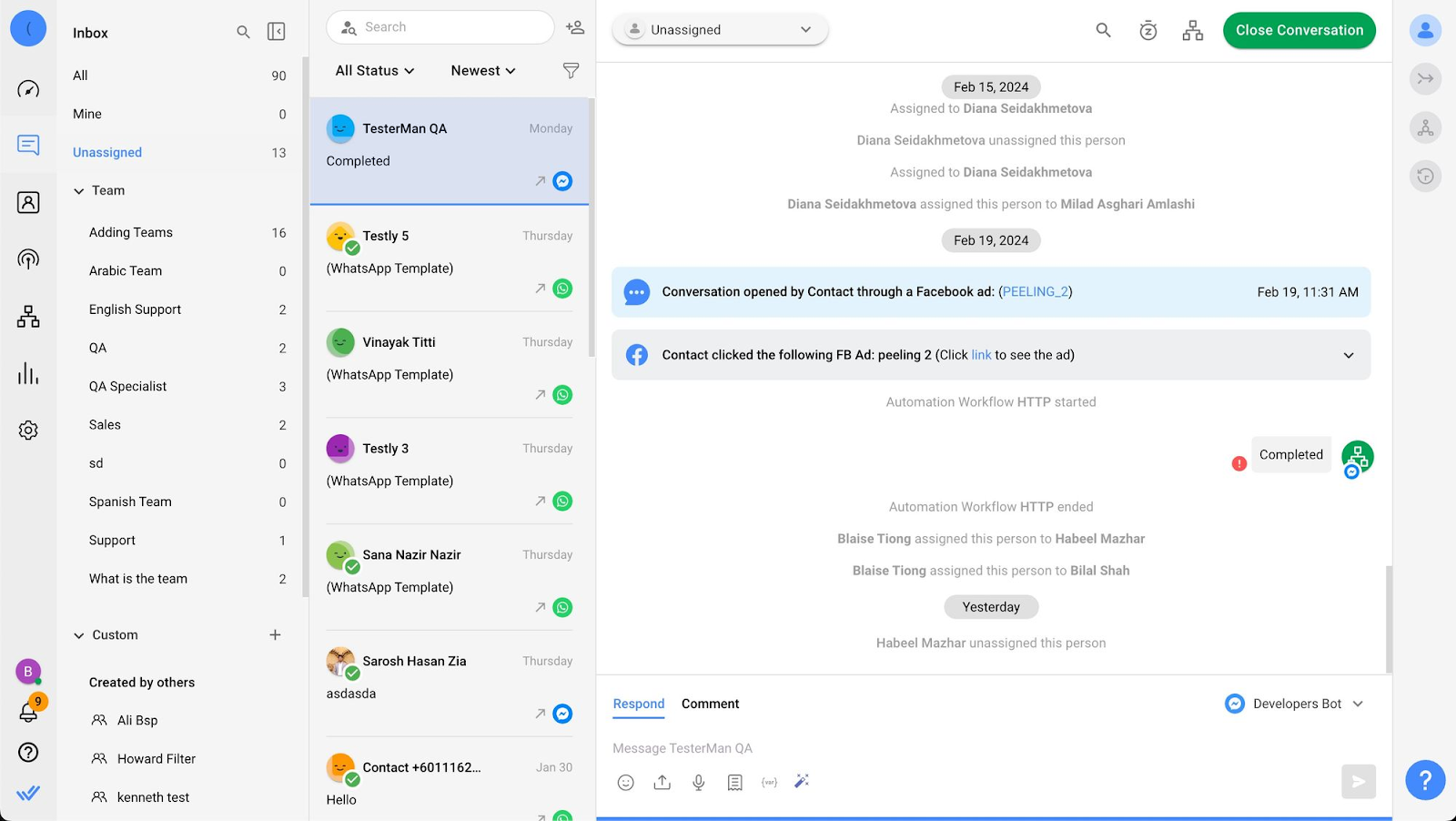Click the snooze conversation clock icon
Image resolution: width=1456 pixels, height=821 pixels.
coord(1148,30)
